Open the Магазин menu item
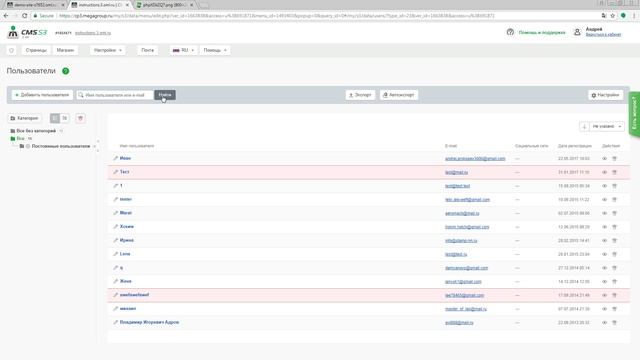The width and height of the screenshot is (640, 360). pos(65,50)
